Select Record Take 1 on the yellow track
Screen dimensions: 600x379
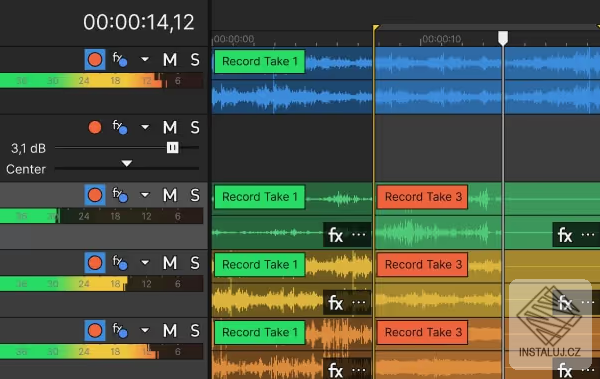pos(259,265)
